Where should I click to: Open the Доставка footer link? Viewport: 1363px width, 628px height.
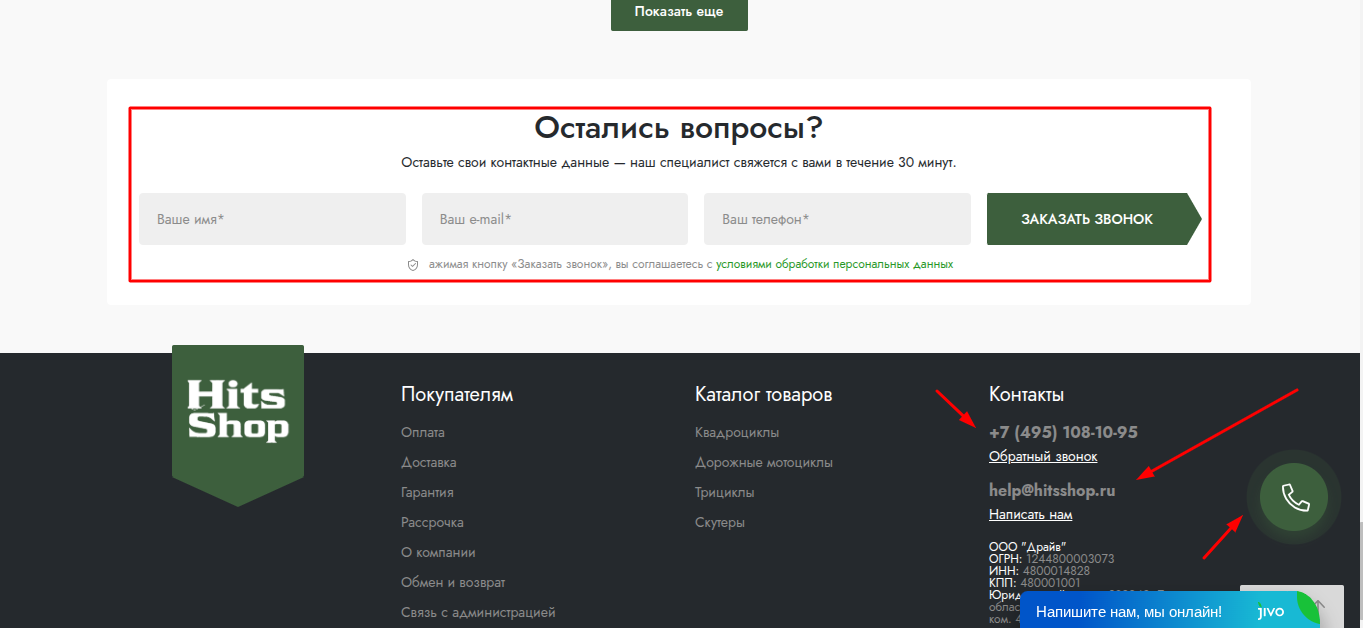[429, 463]
